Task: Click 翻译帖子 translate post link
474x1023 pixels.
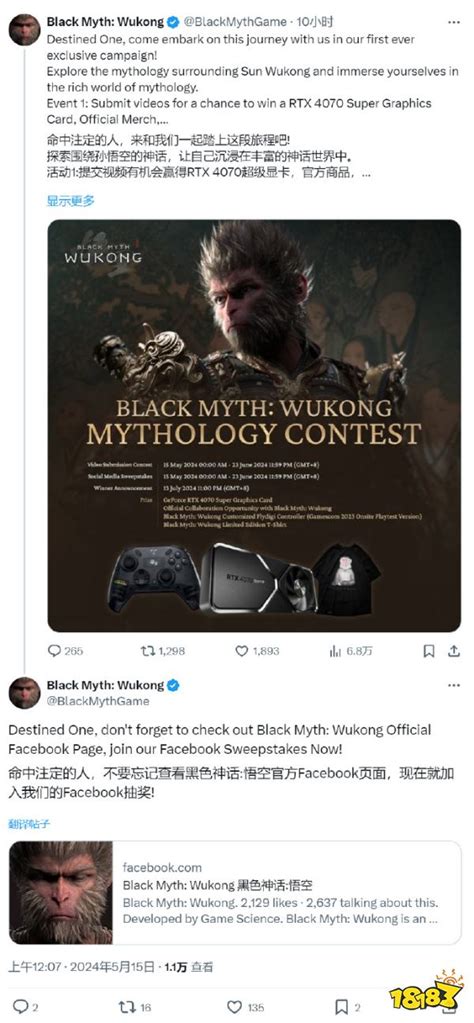Action: pos(29,824)
